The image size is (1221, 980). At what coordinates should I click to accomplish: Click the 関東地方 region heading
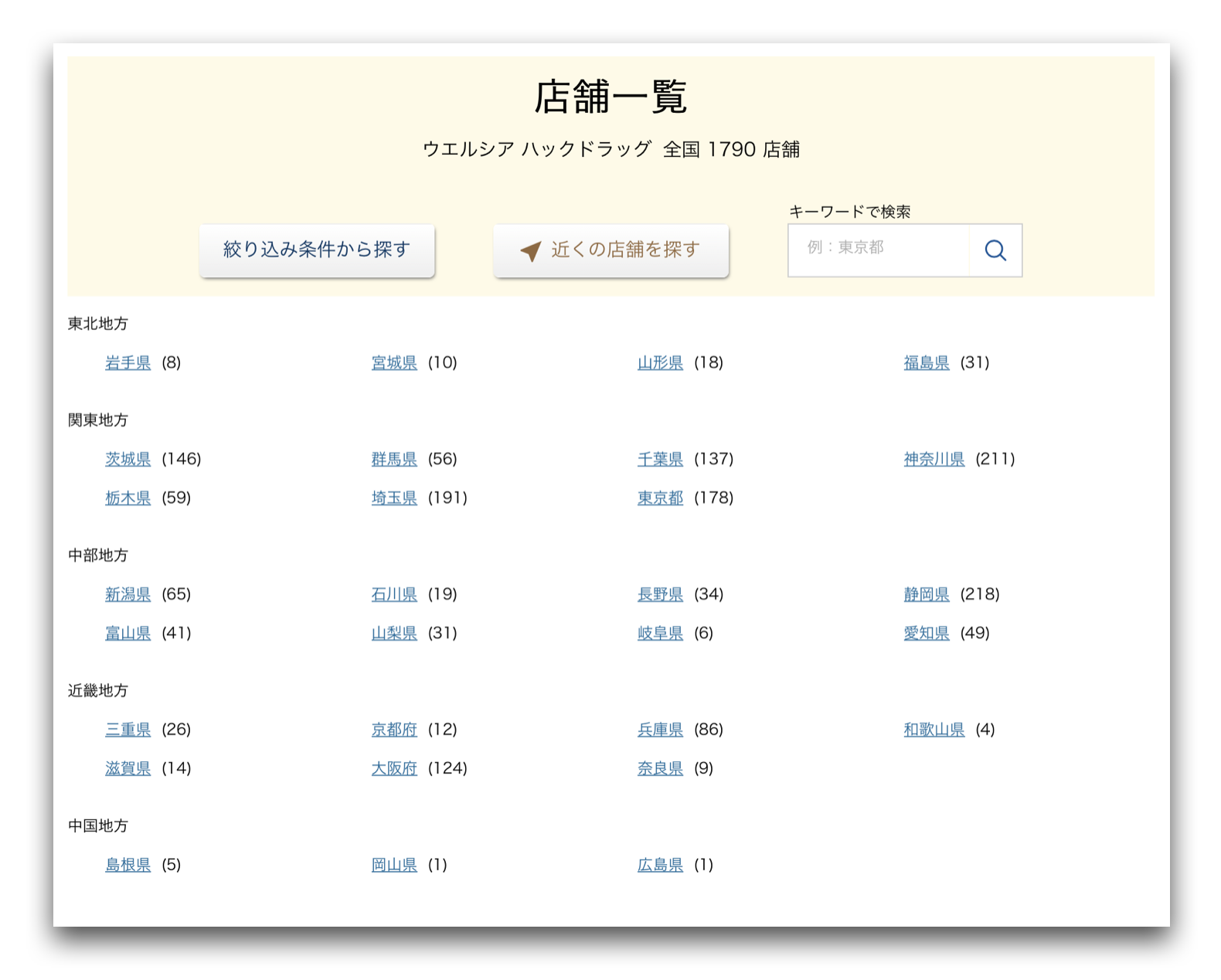click(98, 420)
